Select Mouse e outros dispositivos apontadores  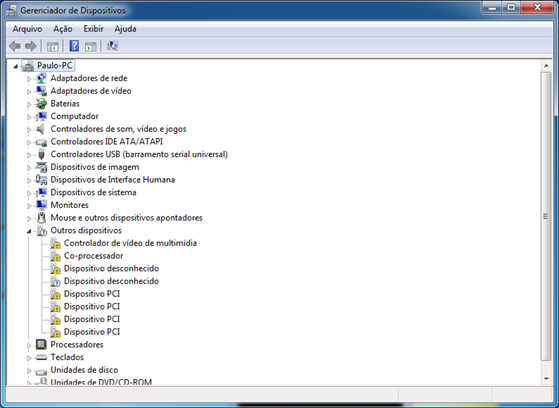tap(127, 218)
